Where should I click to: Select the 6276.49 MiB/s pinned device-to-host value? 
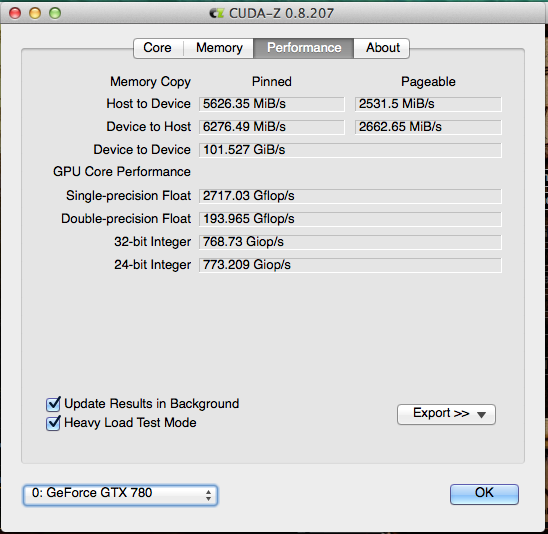272,127
